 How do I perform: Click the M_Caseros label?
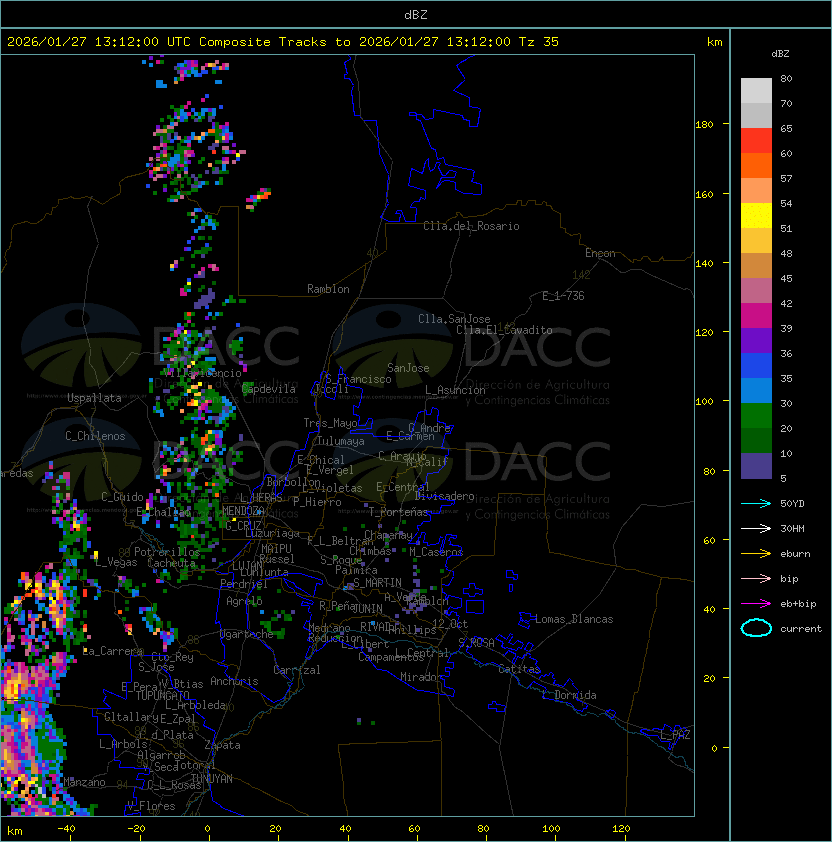tap(436, 552)
